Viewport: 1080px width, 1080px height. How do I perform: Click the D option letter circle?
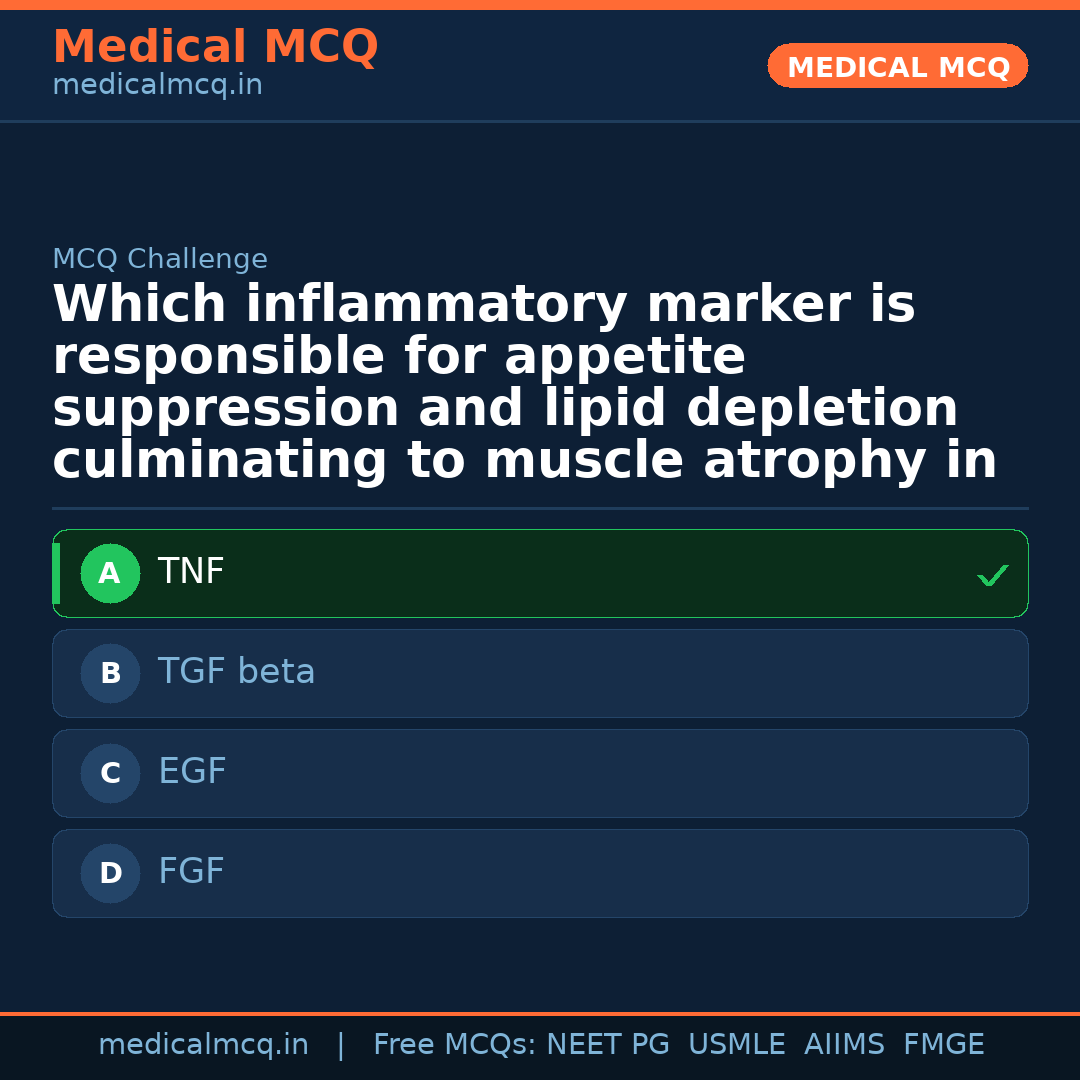coord(110,874)
